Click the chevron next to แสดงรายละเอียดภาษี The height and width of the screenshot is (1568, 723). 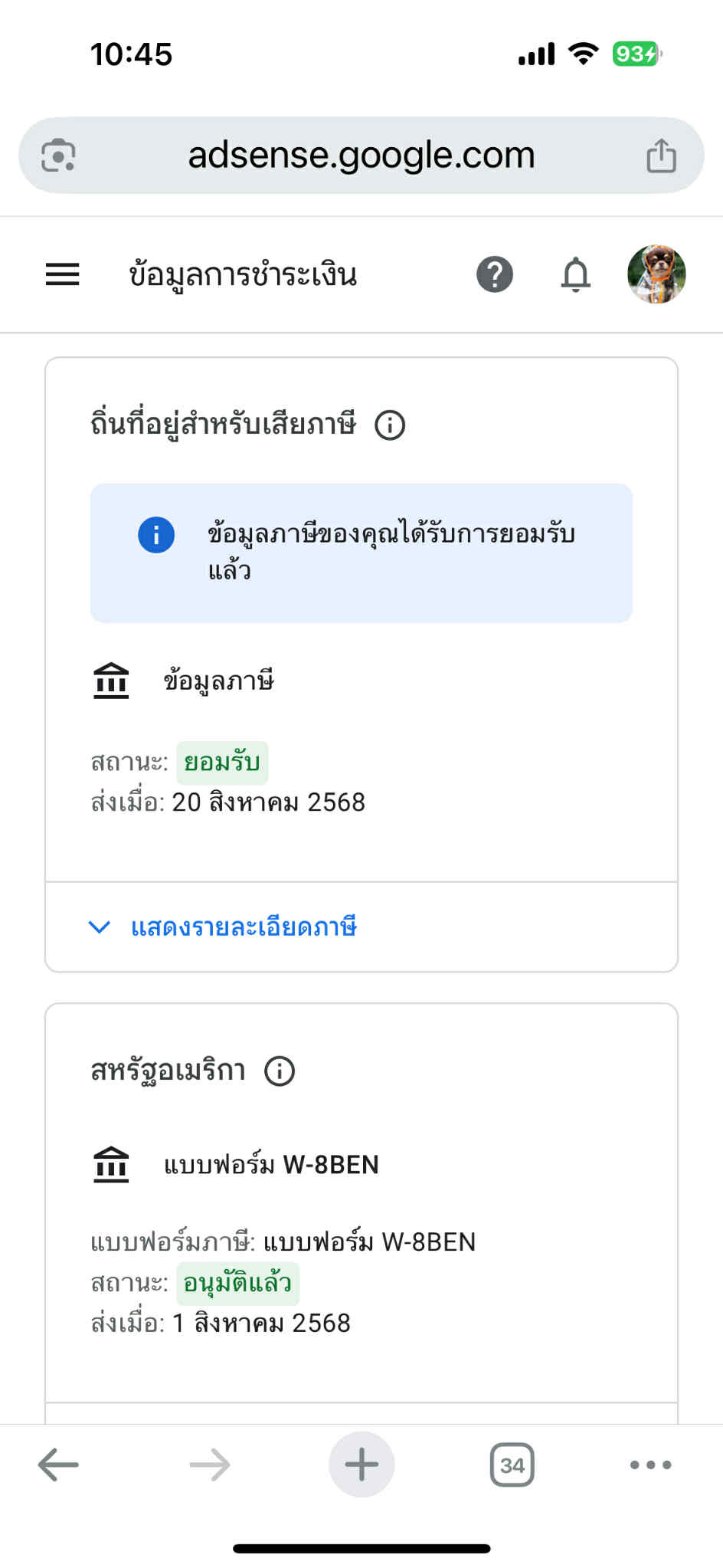100,927
